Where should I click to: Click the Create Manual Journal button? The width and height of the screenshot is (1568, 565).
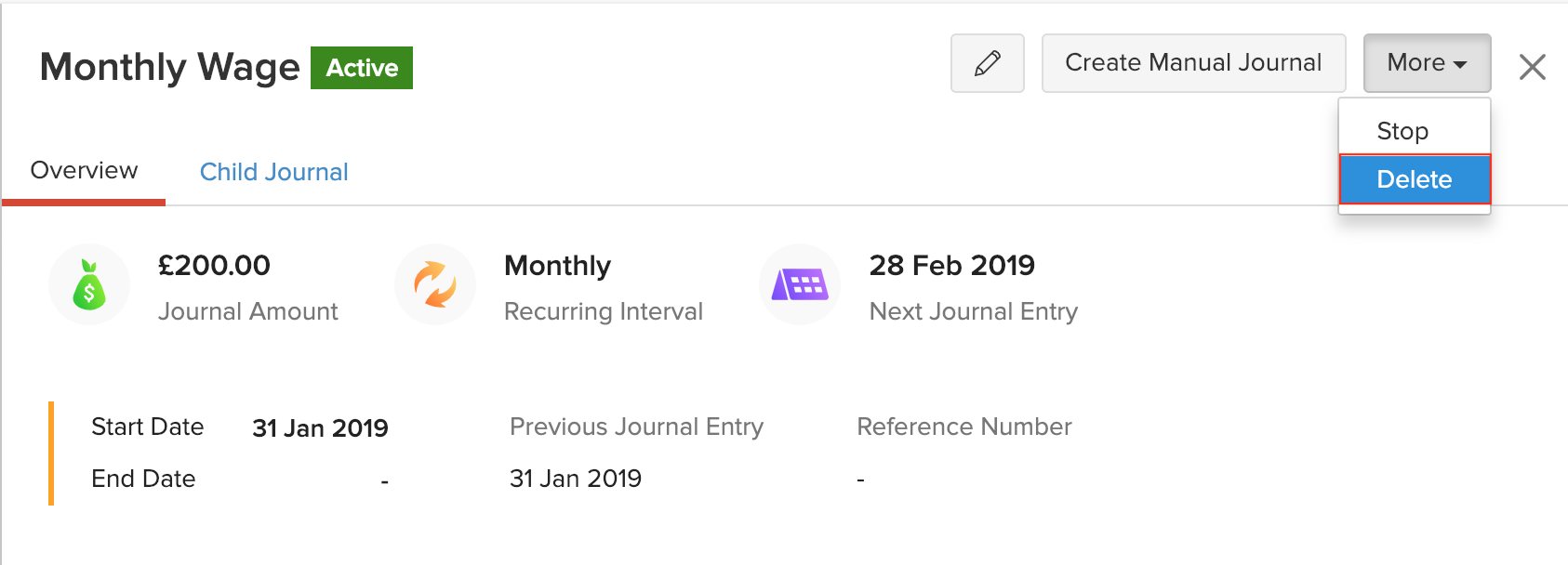pos(1193,63)
